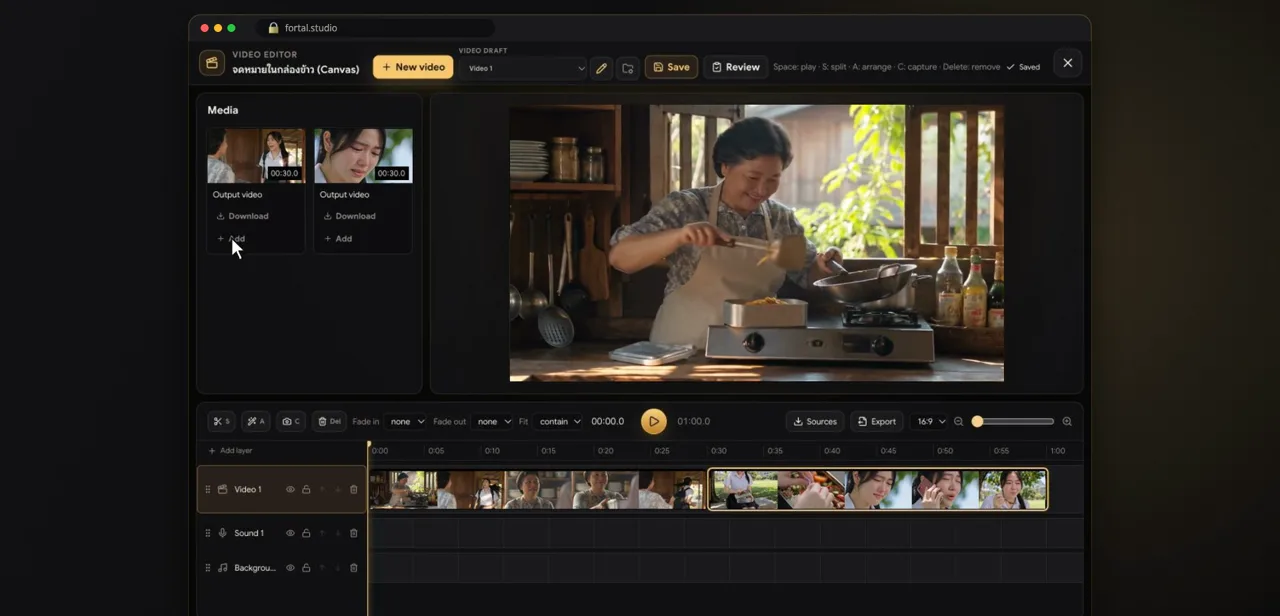1280x616 pixels.
Task: Select the highlighted second clip on Video 1 track
Action: pos(878,490)
